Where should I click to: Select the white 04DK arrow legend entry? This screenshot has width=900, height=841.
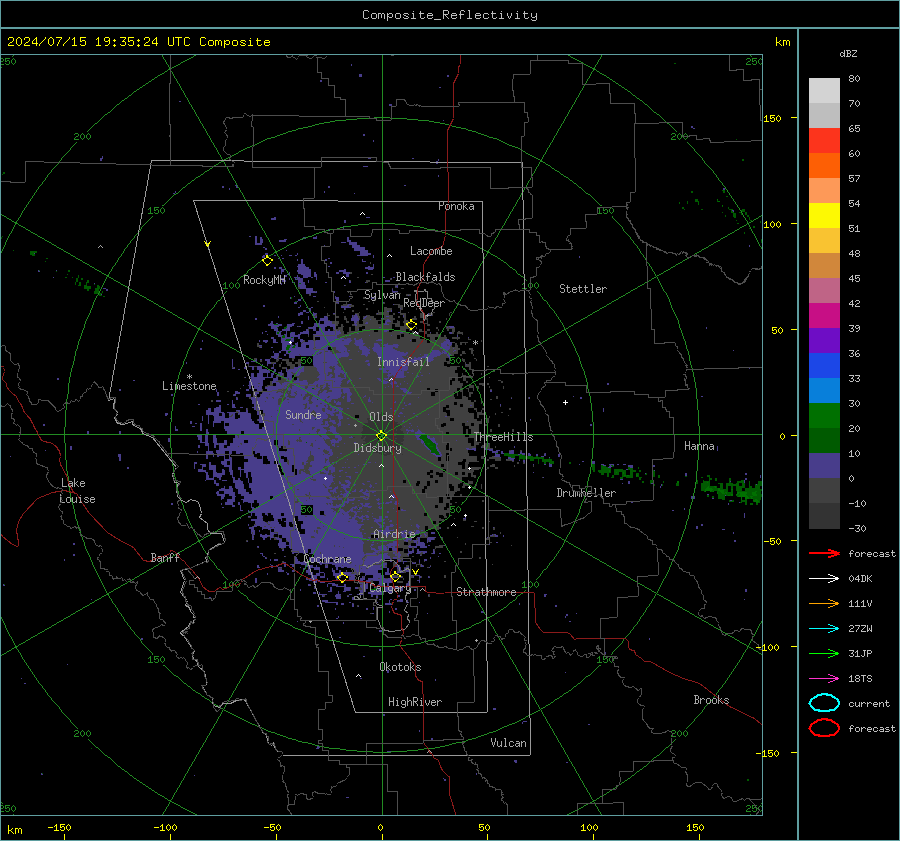click(824, 578)
